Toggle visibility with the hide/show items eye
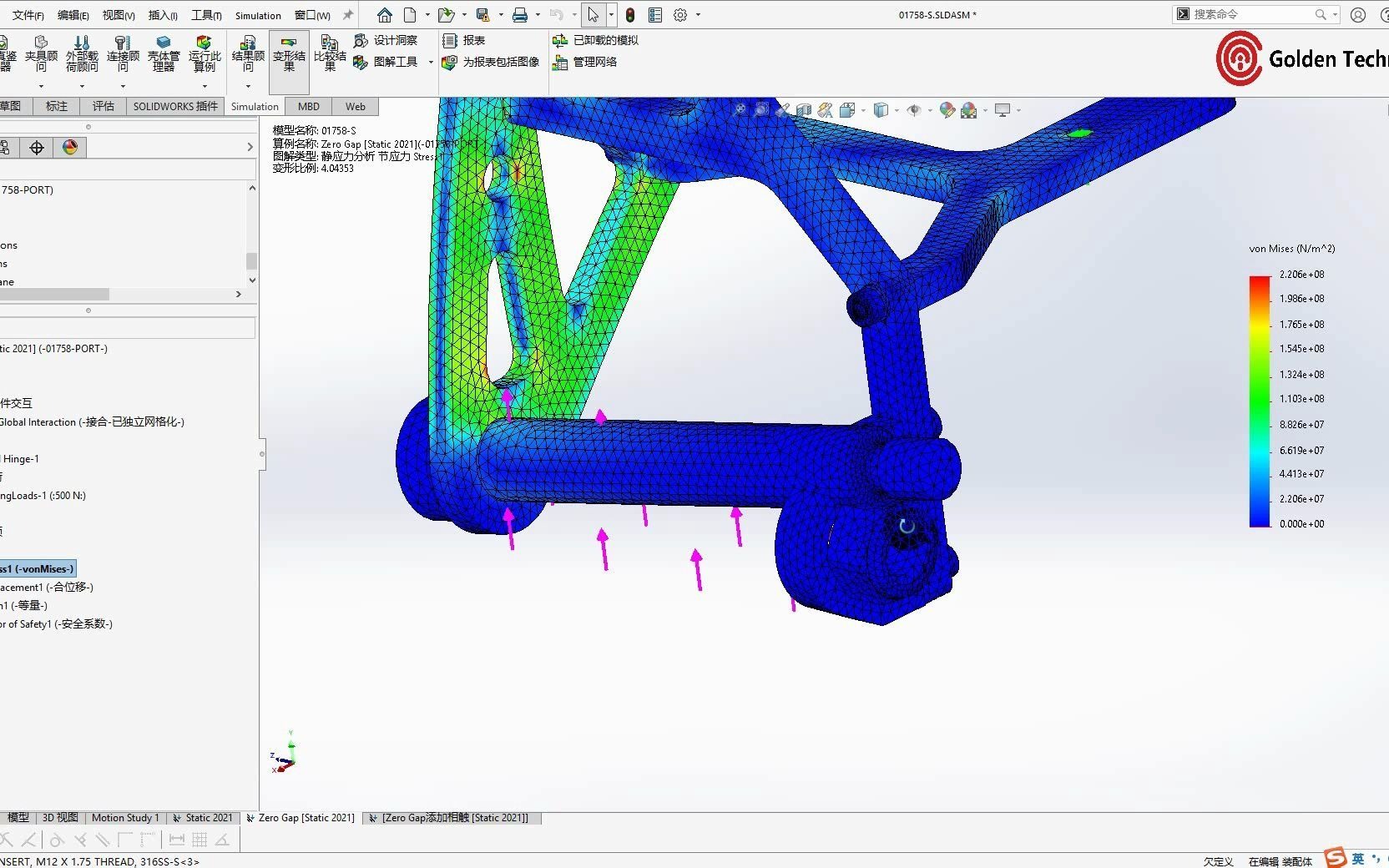The image size is (1389, 868). coord(916,110)
